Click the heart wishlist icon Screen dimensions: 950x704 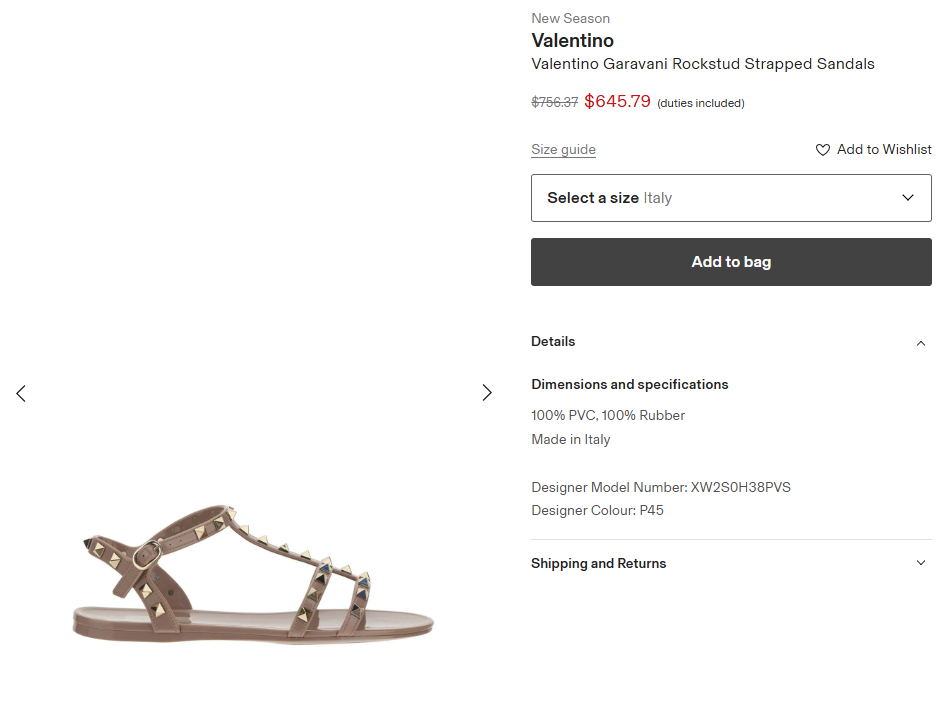pyautogui.click(x=823, y=150)
